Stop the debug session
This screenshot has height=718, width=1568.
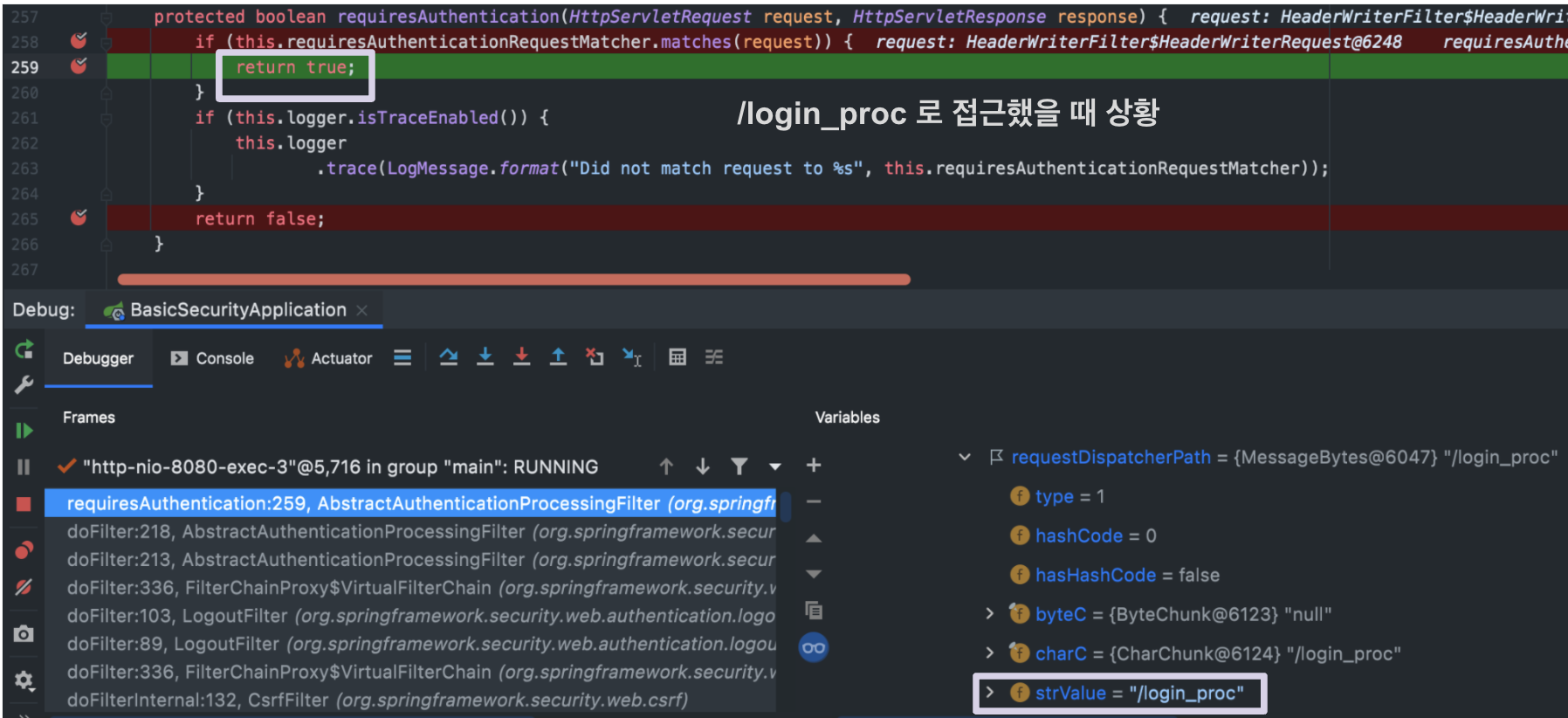[24, 504]
